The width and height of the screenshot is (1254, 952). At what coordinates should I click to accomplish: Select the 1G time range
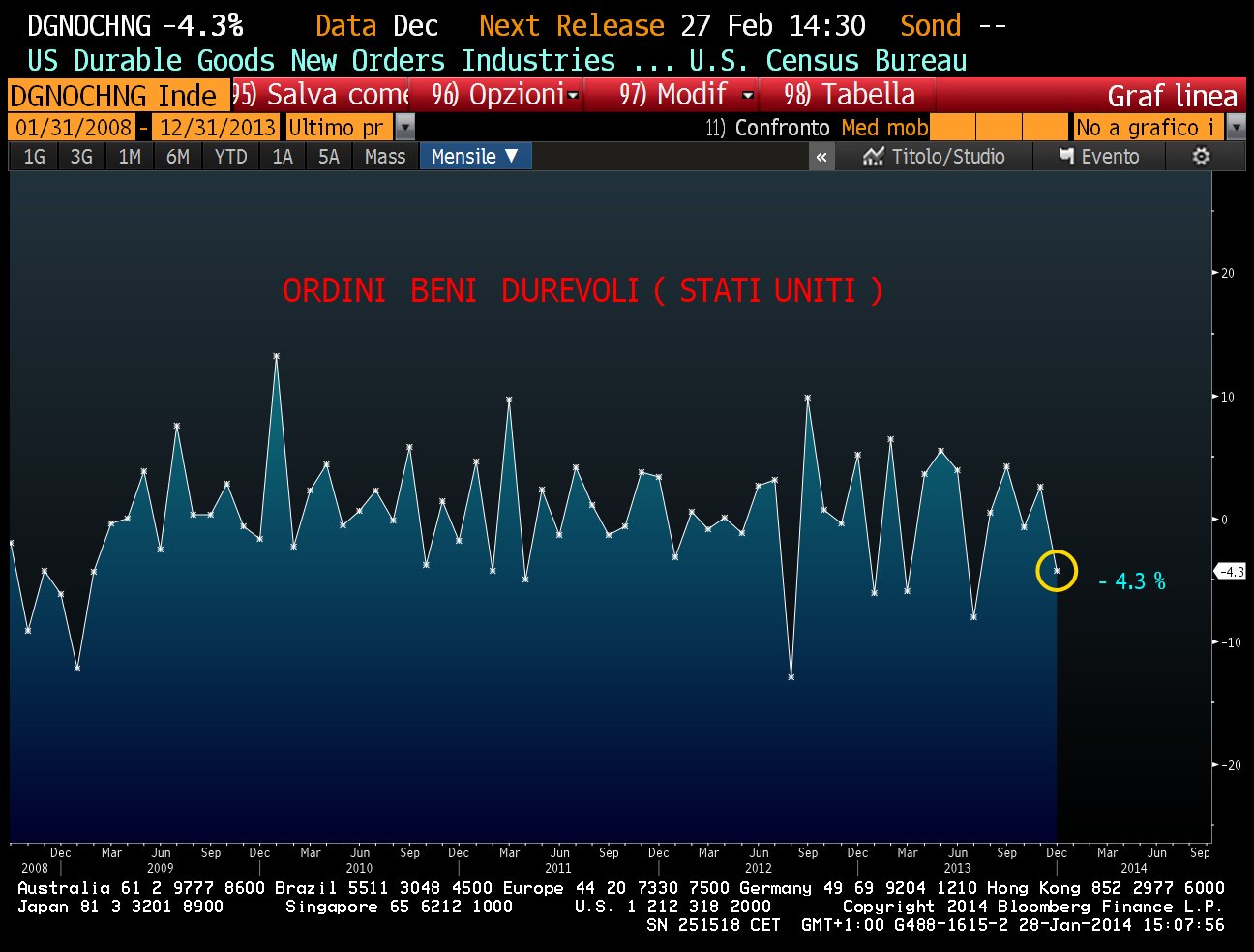pyautogui.click(x=34, y=157)
